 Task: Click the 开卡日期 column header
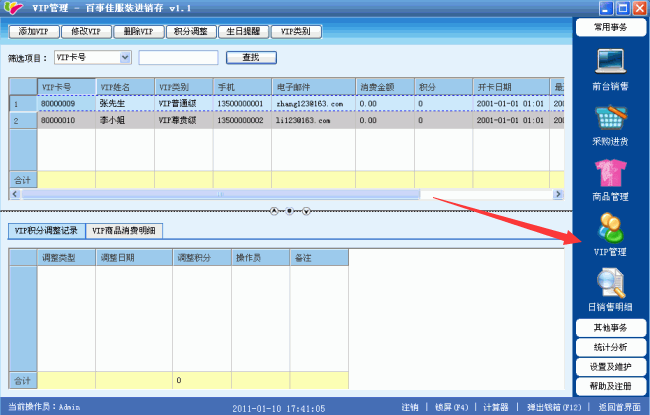(512, 87)
